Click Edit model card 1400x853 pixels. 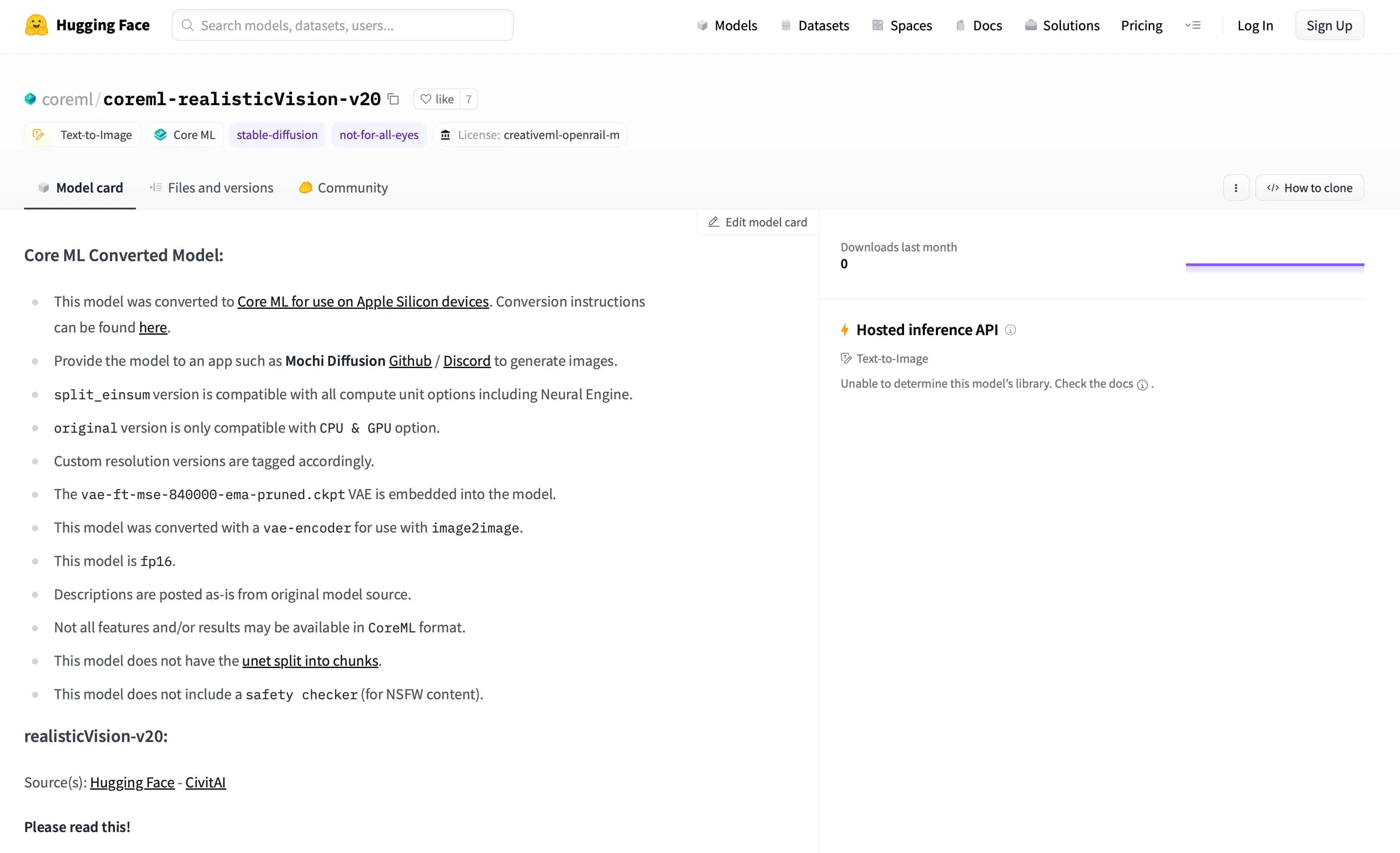pos(757,222)
